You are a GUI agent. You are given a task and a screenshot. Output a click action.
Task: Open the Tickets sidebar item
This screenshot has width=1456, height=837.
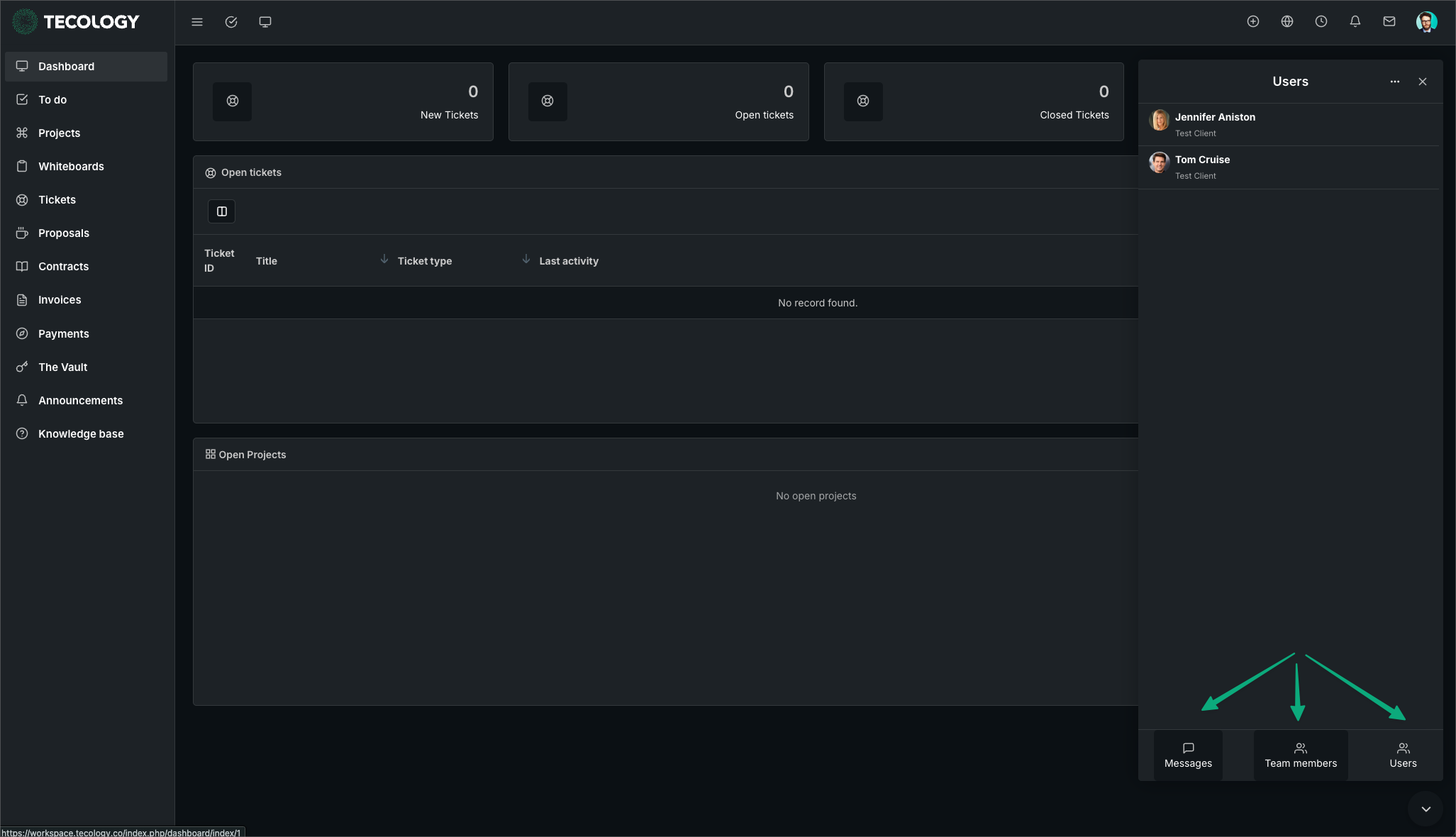pos(57,200)
